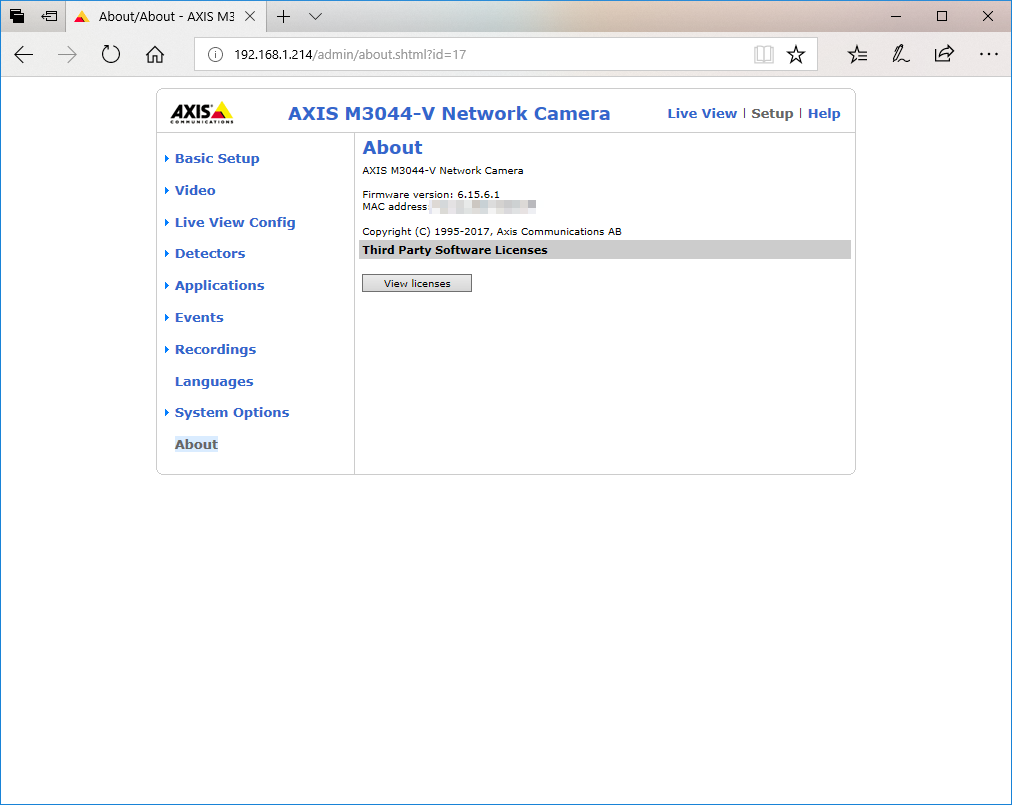The width and height of the screenshot is (1012, 805).
Task: Close the About/About - AXIS tab
Action: click(x=250, y=16)
